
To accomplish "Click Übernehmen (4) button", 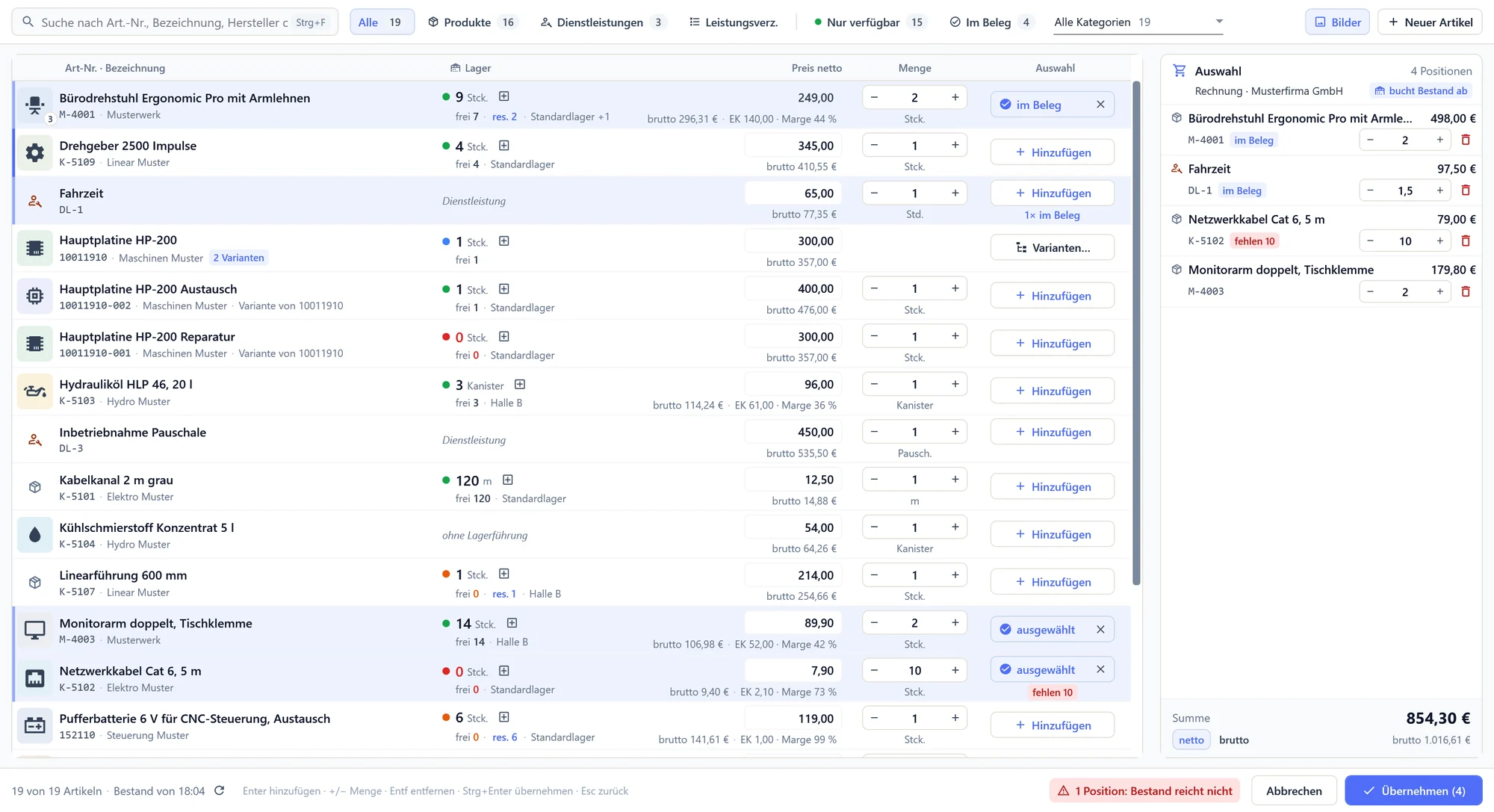I will click(1413, 790).
